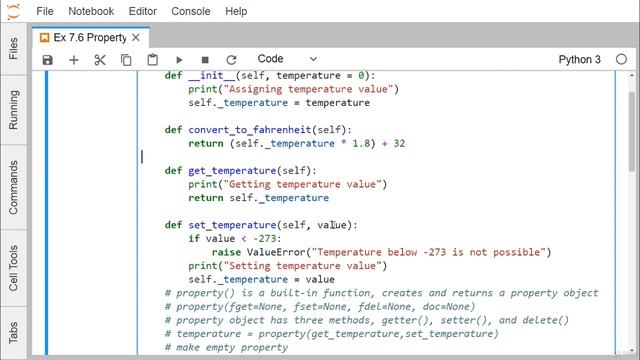Close the Ex 7.6 Property tab
640x360 pixels.
pos(136,38)
